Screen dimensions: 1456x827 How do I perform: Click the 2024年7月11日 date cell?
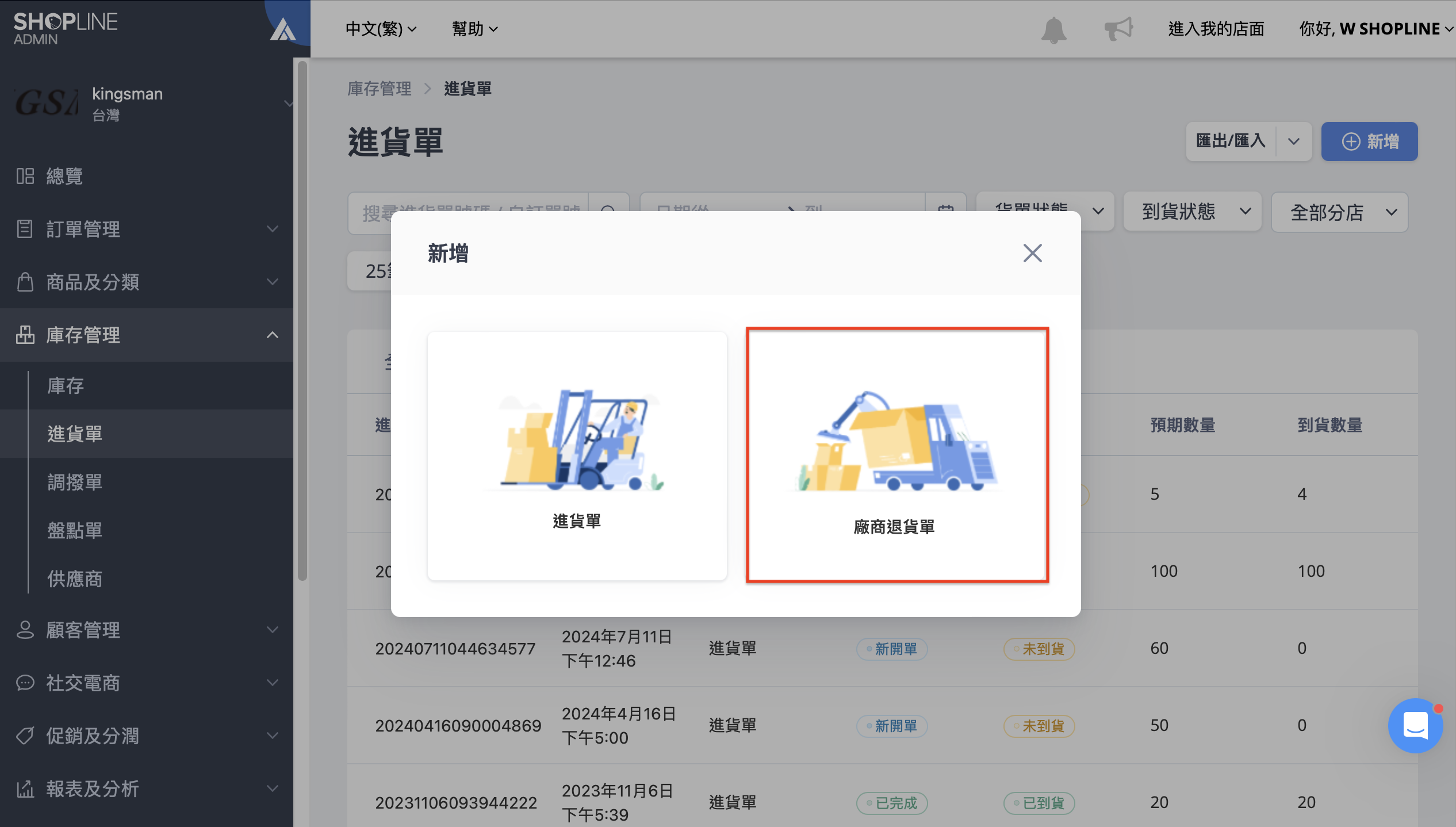coord(617,648)
